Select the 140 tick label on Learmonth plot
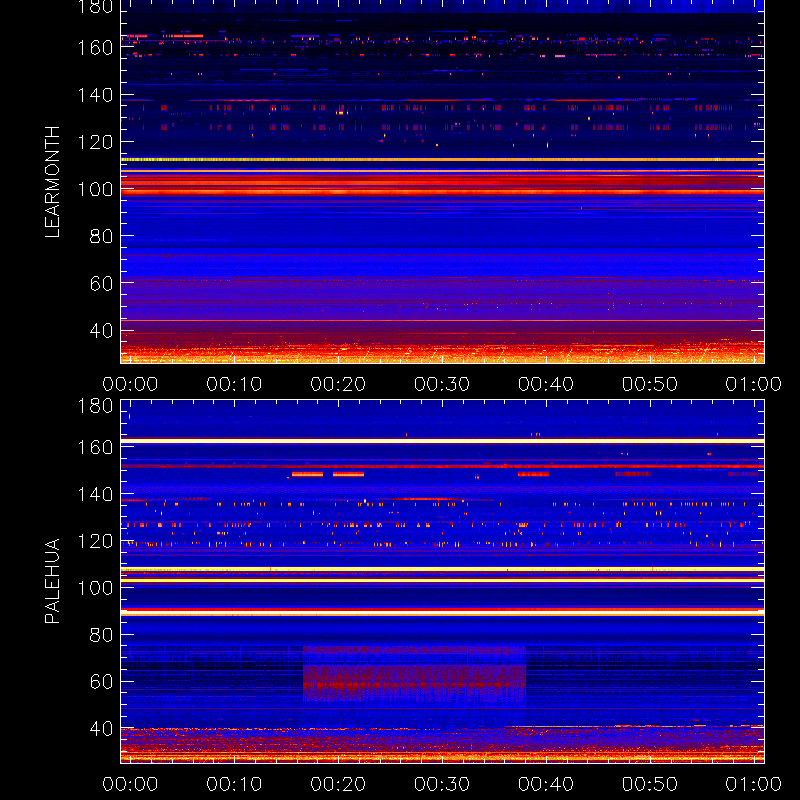This screenshot has height=800, width=800. point(95,95)
